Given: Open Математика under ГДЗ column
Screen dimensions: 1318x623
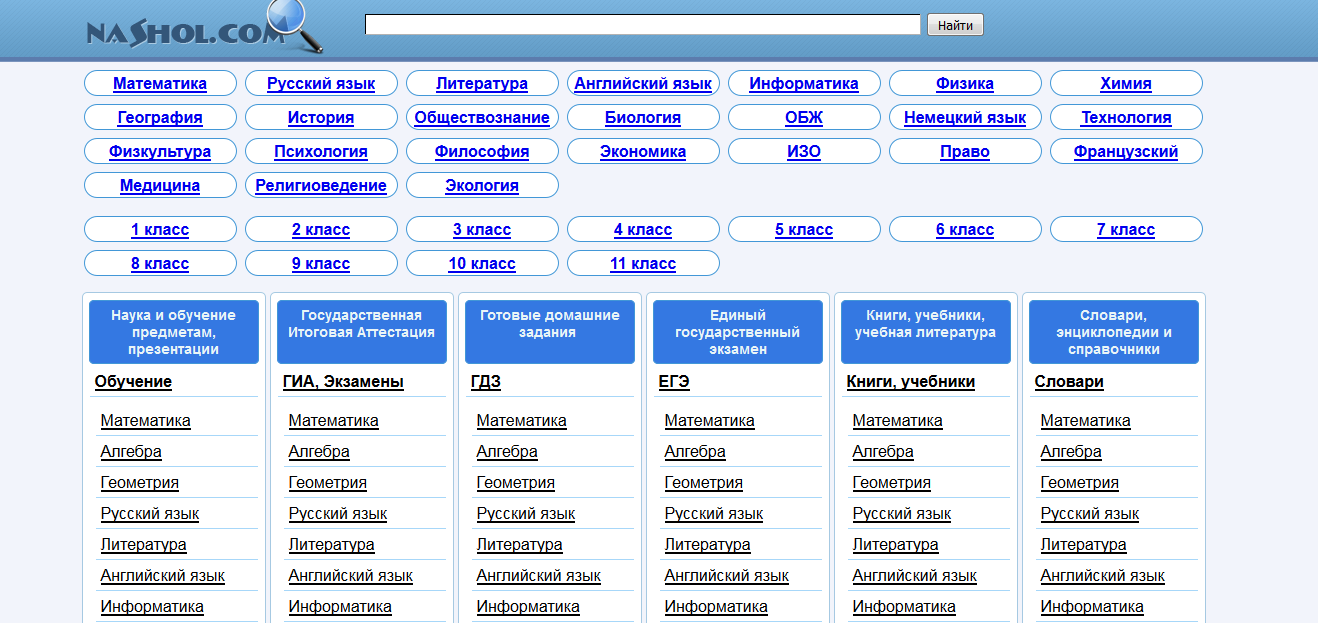Looking at the screenshot, I should pyautogui.click(x=522, y=421).
